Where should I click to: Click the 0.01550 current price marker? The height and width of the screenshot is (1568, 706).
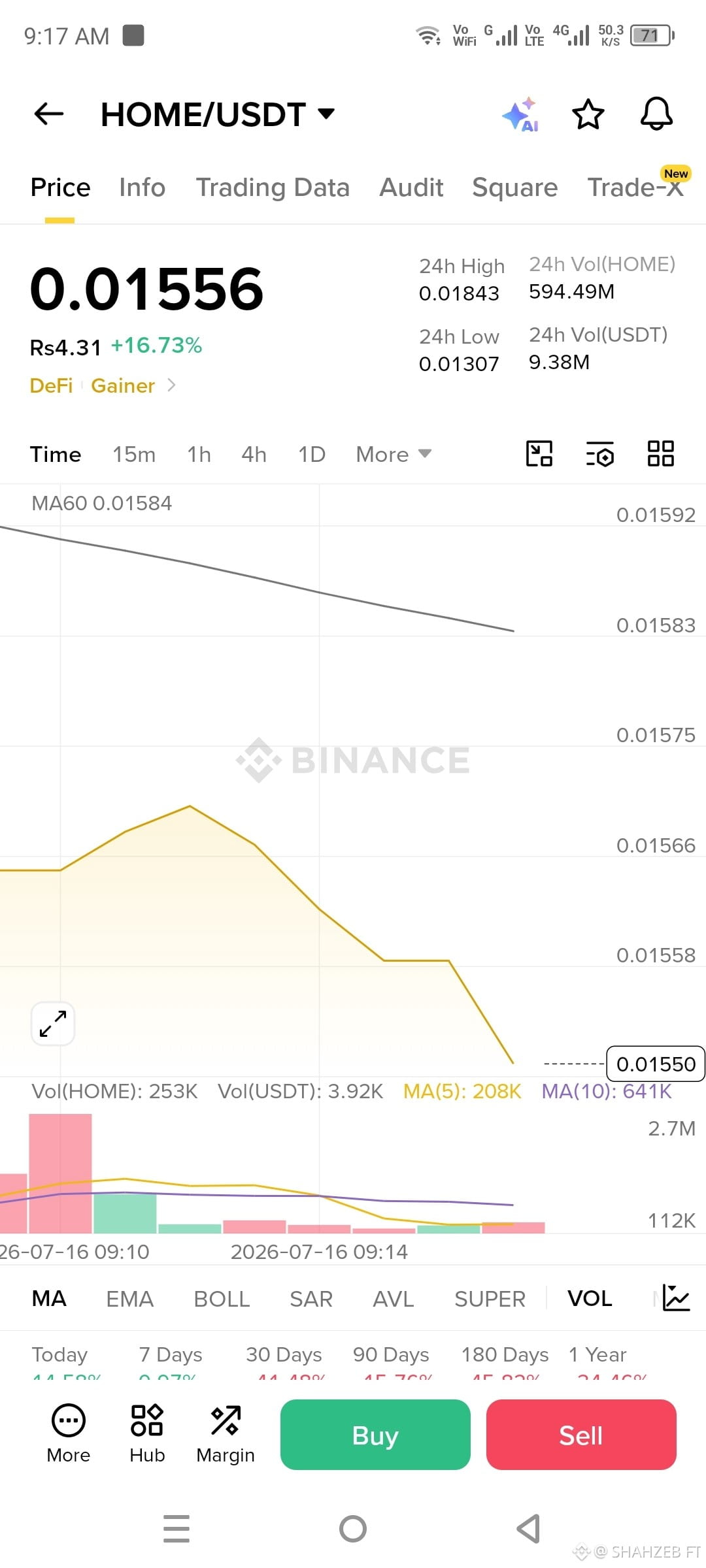pos(656,1064)
